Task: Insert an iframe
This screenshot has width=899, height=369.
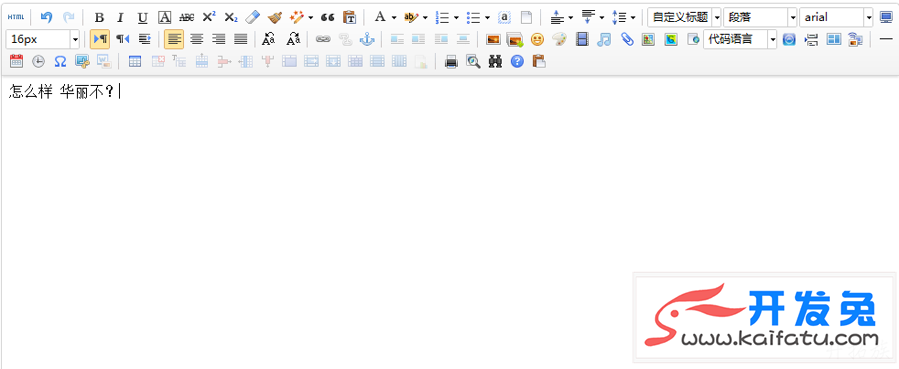Action: pyautogui.click(x=693, y=39)
